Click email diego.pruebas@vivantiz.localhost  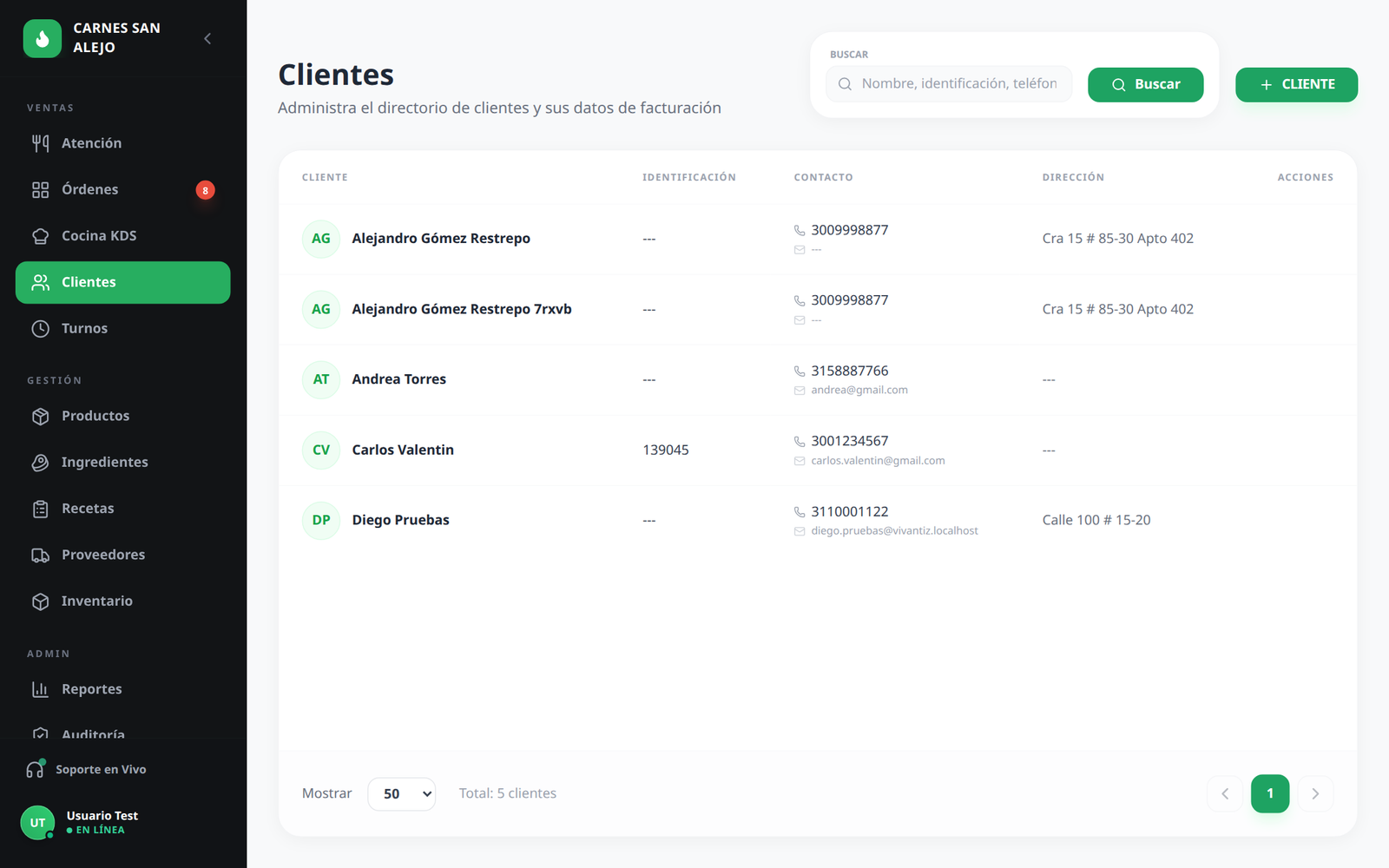coord(894,531)
